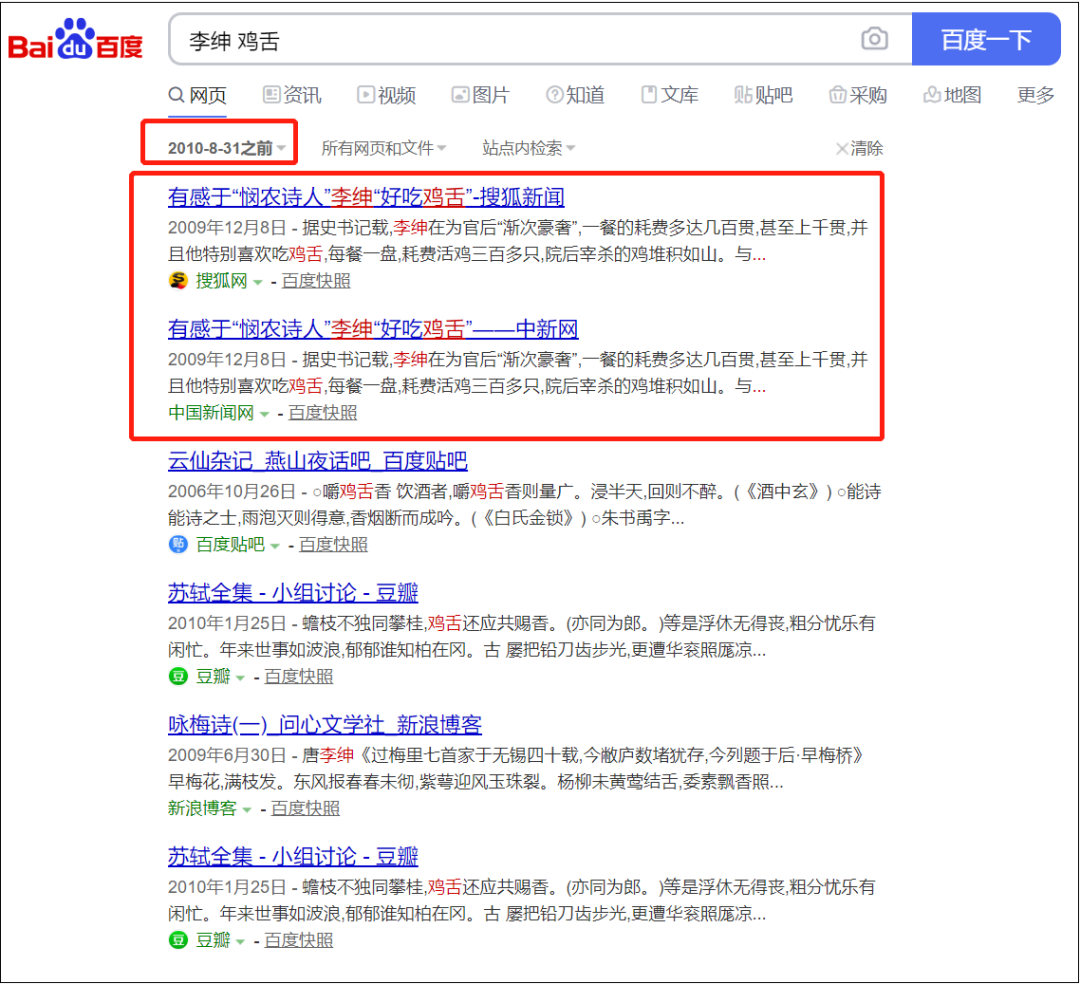Select the 网页 tab
This screenshot has width=1080, height=984.
tap(198, 95)
